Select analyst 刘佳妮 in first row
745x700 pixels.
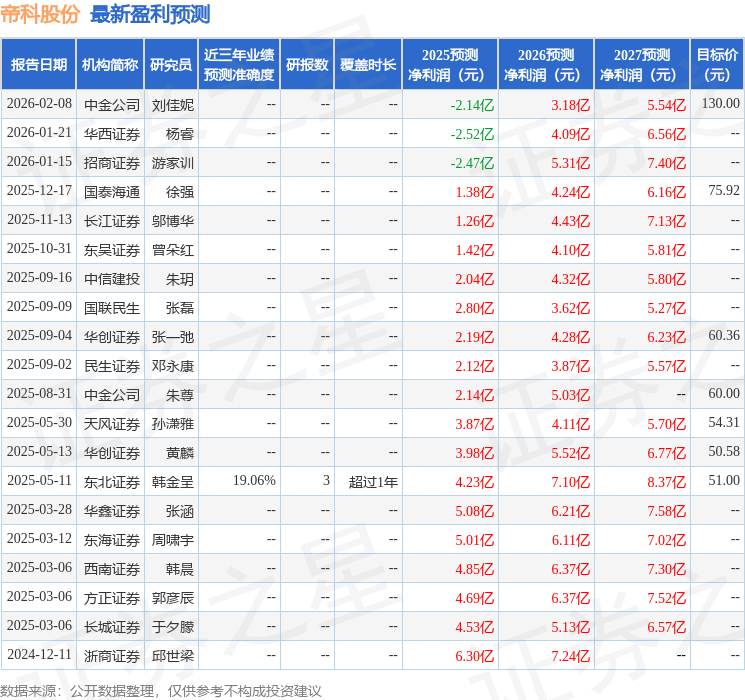tap(173, 104)
